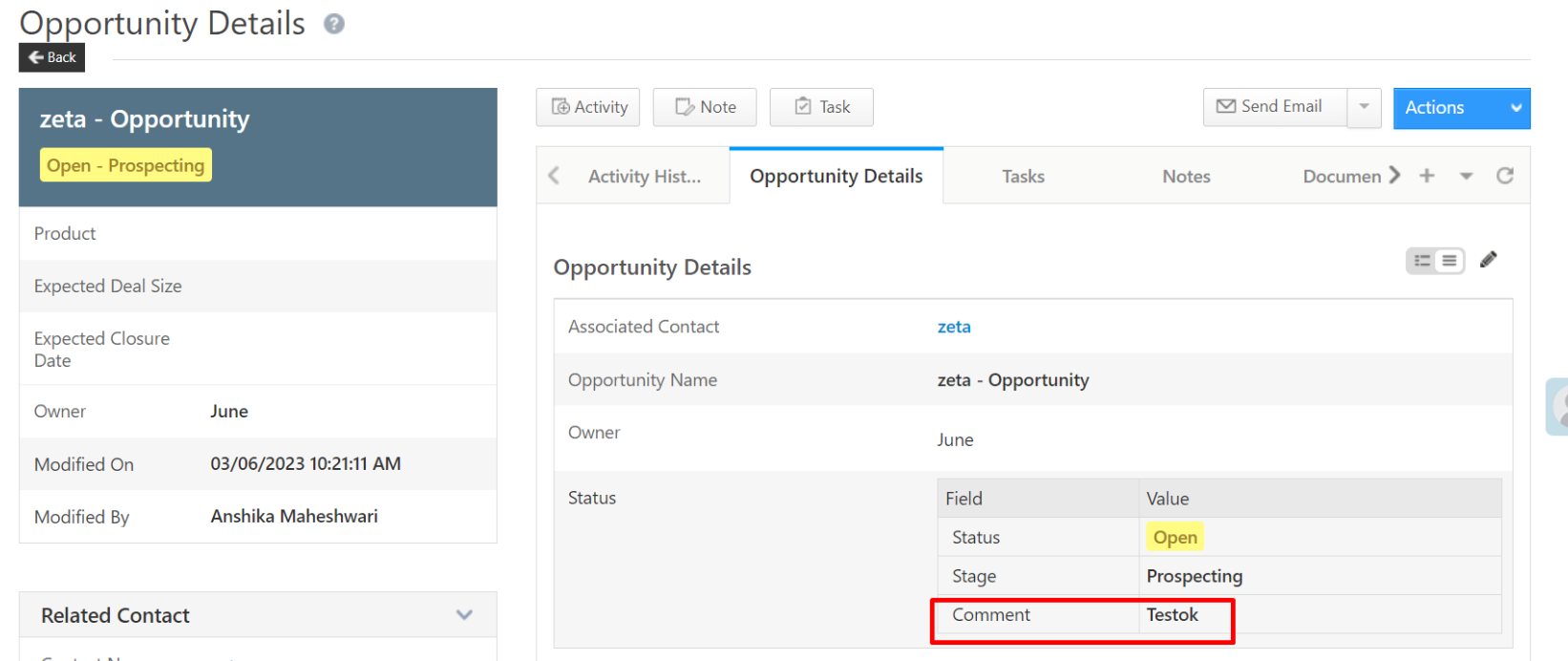This screenshot has width=1568, height=661.
Task: Click the Back arrow button
Action: (x=52, y=57)
